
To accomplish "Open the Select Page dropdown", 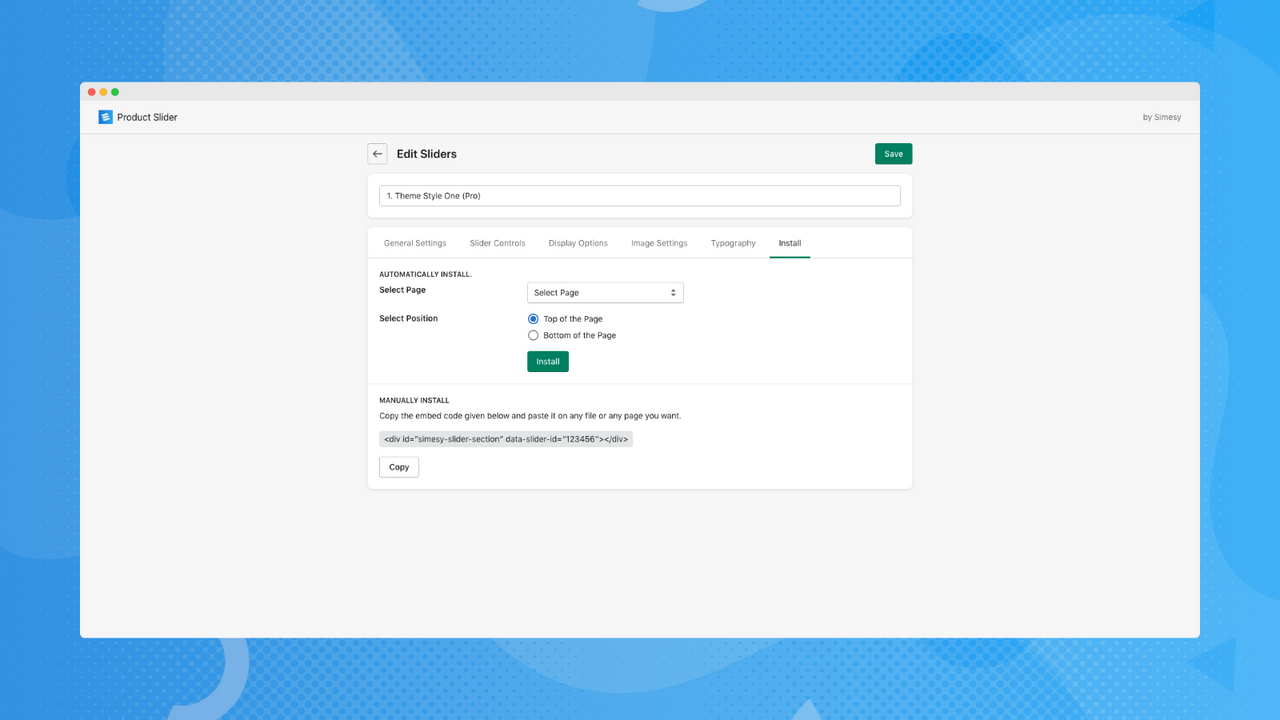I will 605,293.
